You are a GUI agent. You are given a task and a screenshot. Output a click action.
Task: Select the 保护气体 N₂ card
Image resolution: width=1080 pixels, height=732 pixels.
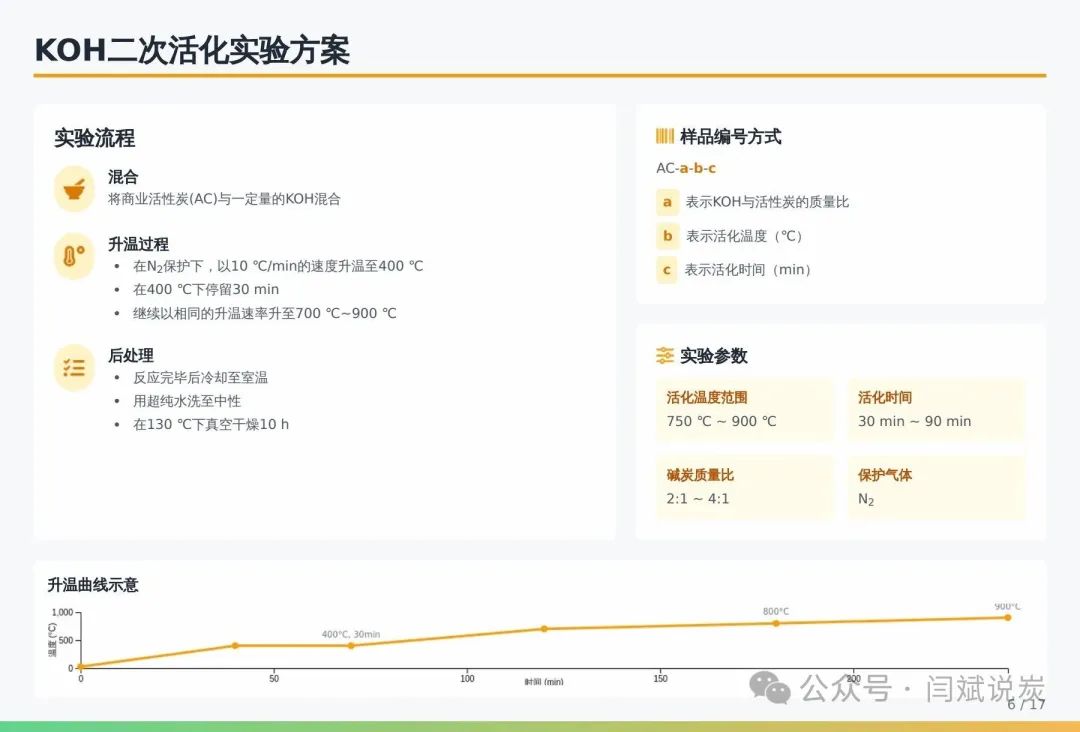(x=935, y=487)
